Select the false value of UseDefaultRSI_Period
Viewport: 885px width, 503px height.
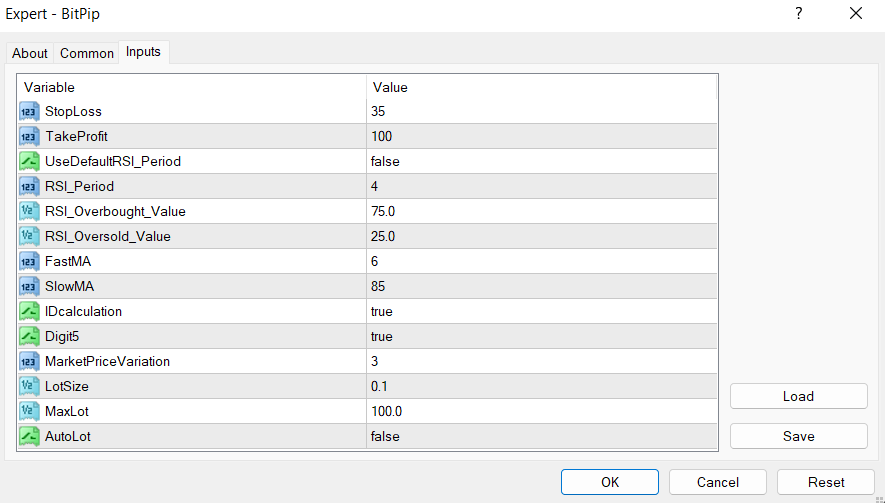pyautogui.click(x=385, y=161)
